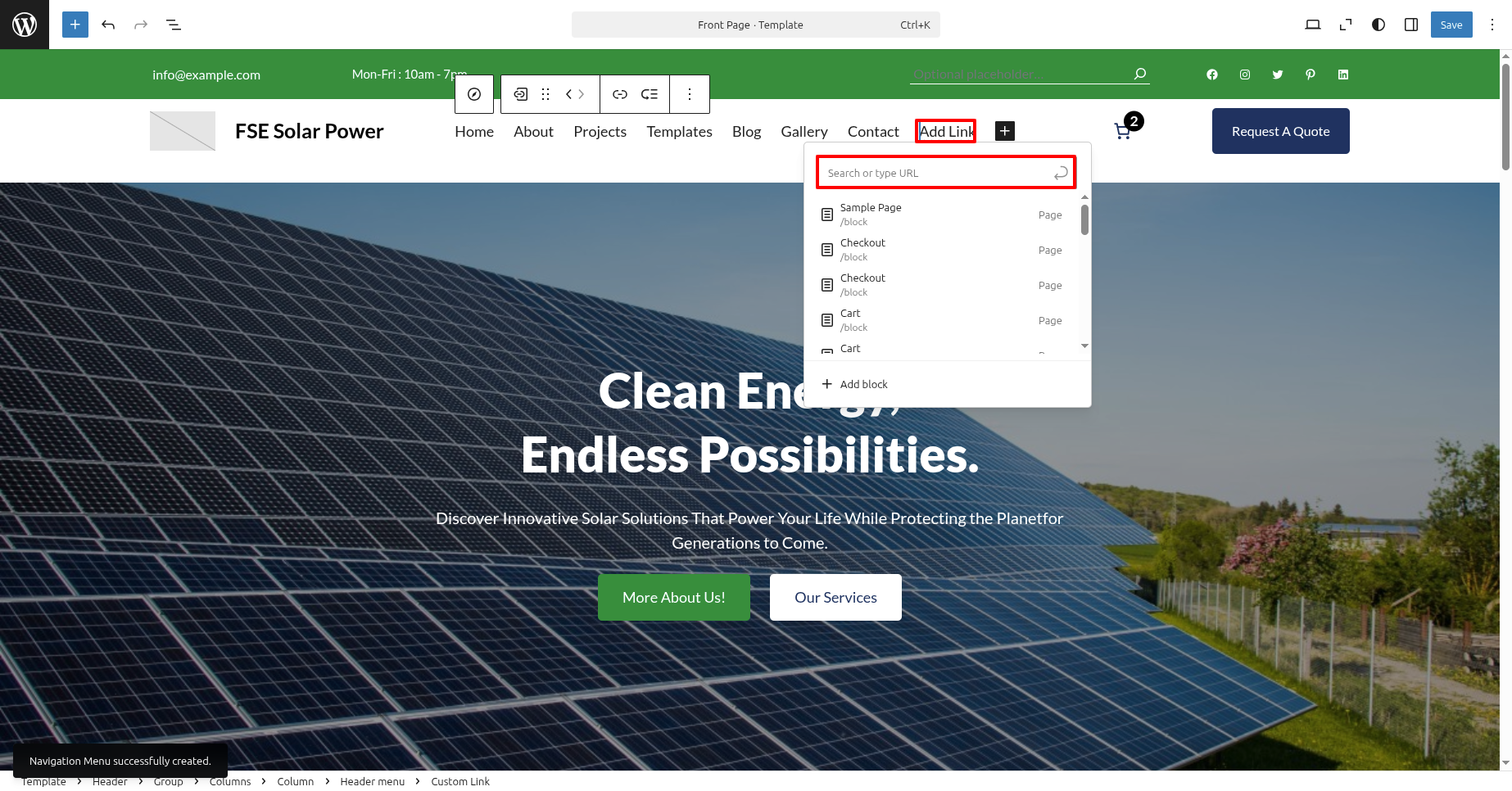Select Columns in the block breadcrumb

tap(230, 781)
